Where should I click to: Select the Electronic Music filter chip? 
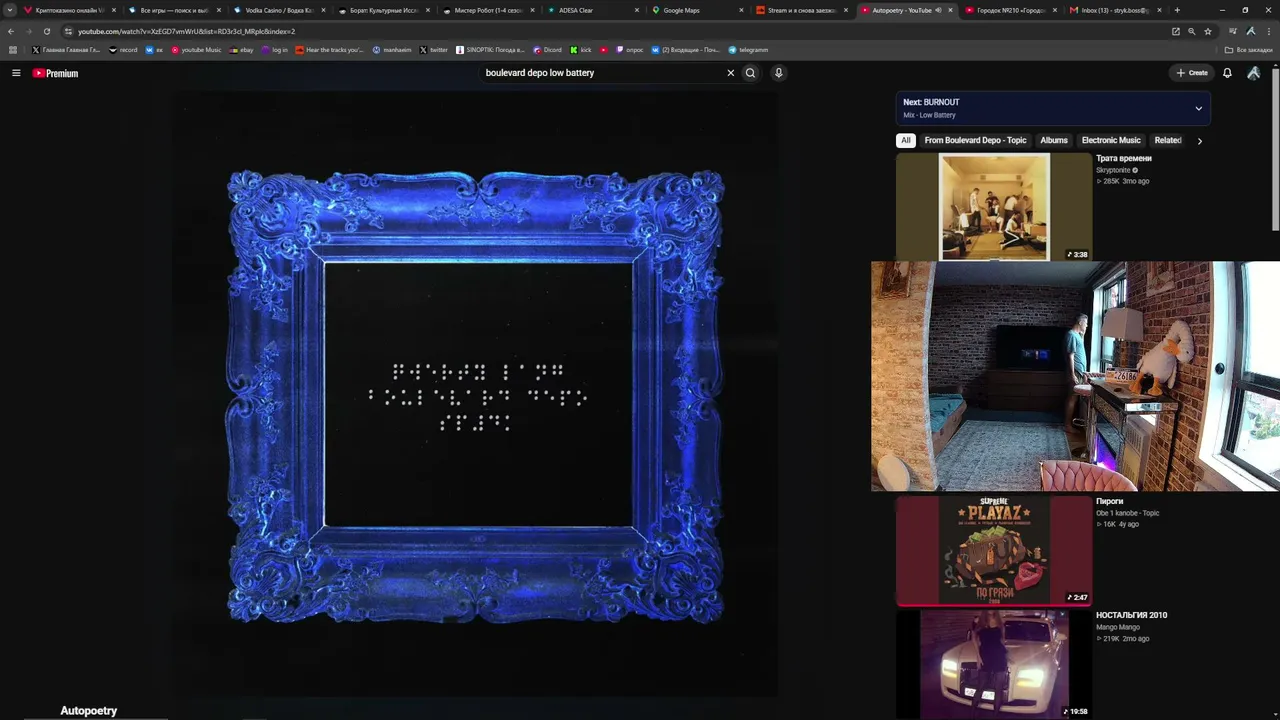(1111, 141)
